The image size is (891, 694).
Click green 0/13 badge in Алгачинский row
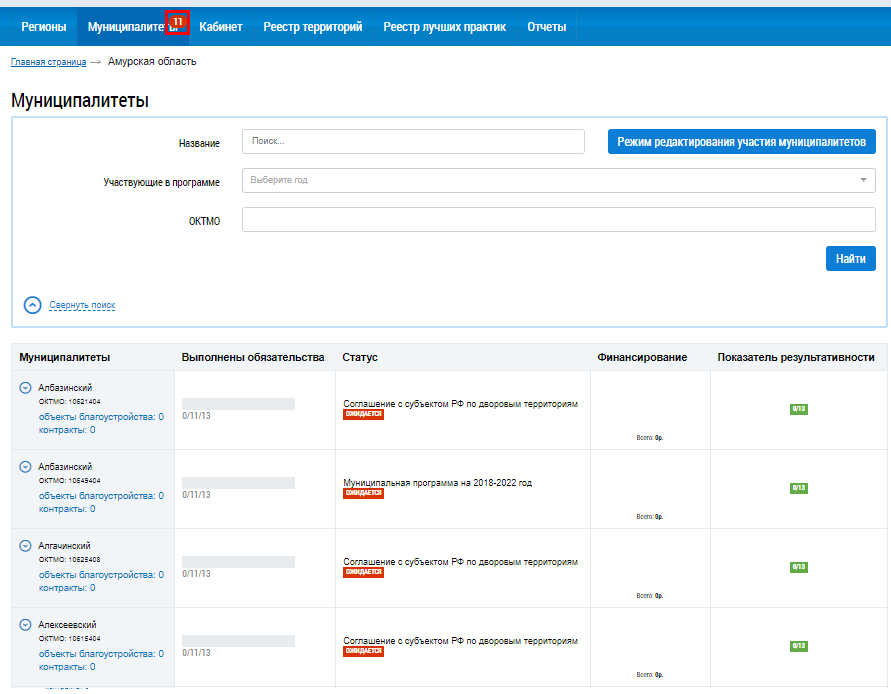(x=798, y=567)
